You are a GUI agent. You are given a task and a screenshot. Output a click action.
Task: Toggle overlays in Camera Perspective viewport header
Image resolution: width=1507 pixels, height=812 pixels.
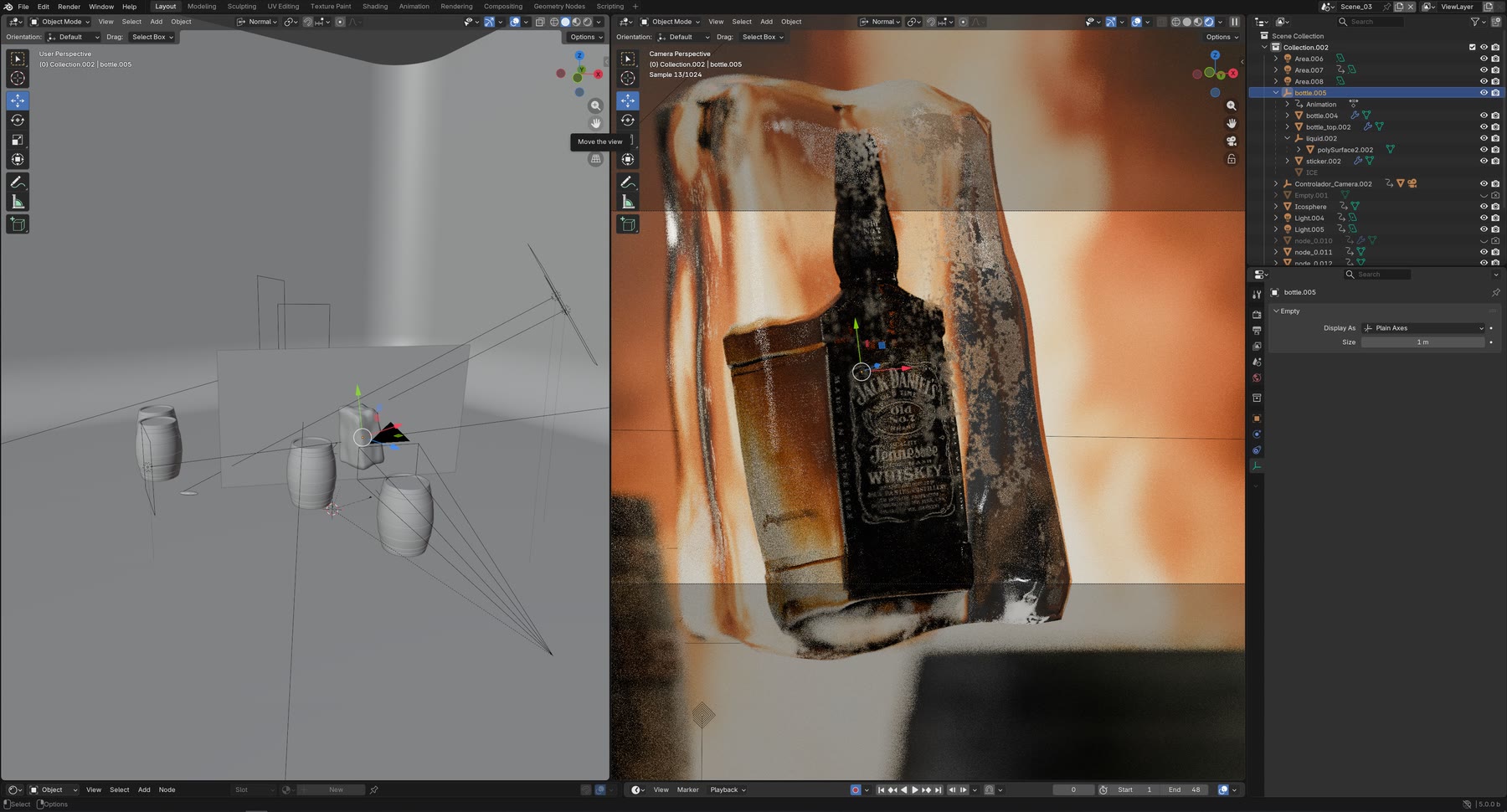click(x=1136, y=22)
